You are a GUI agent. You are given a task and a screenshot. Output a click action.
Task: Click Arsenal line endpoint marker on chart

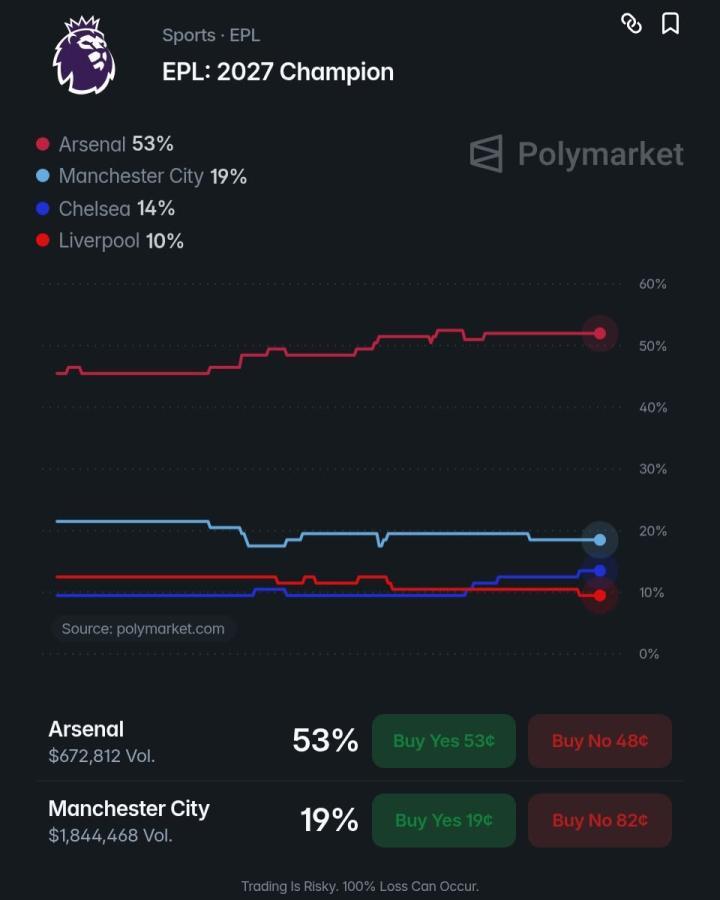[x=600, y=333]
